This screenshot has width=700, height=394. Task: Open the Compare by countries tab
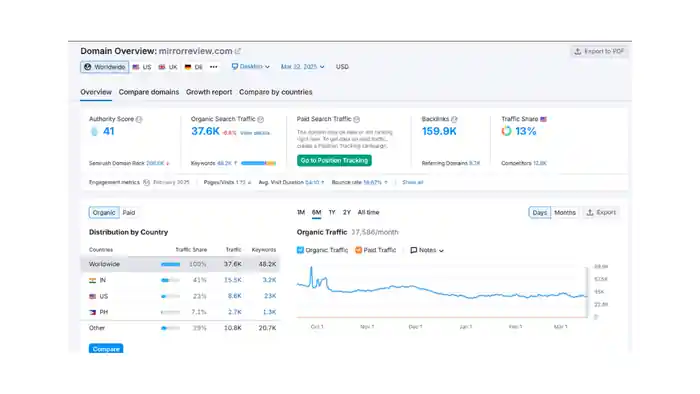(275, 92)
